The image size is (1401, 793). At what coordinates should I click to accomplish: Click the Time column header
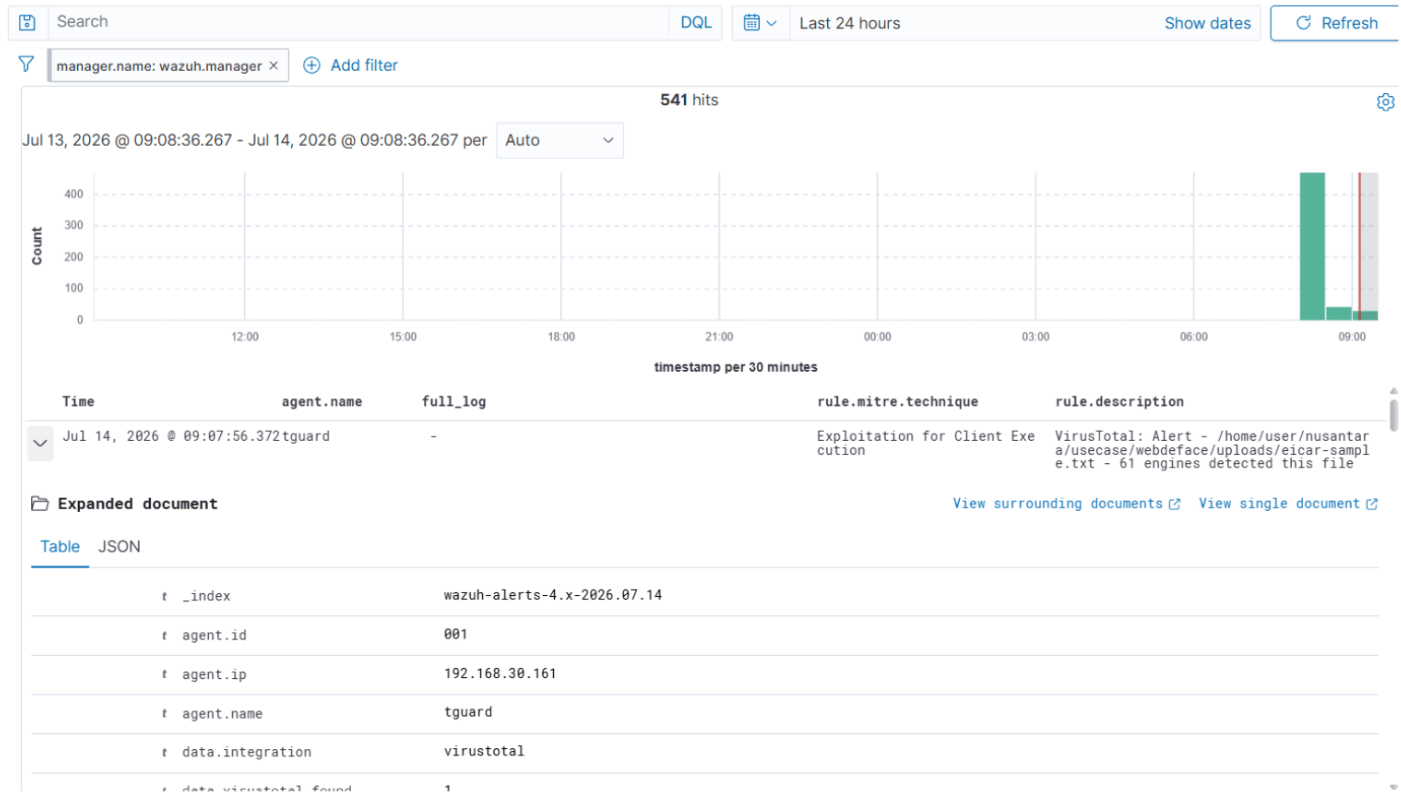(x=78, y=402)
